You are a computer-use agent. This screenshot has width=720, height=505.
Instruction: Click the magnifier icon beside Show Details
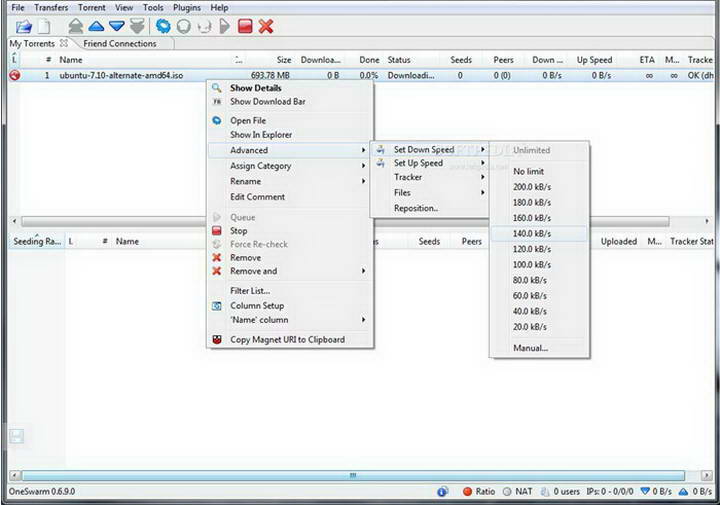pos(217,88)
